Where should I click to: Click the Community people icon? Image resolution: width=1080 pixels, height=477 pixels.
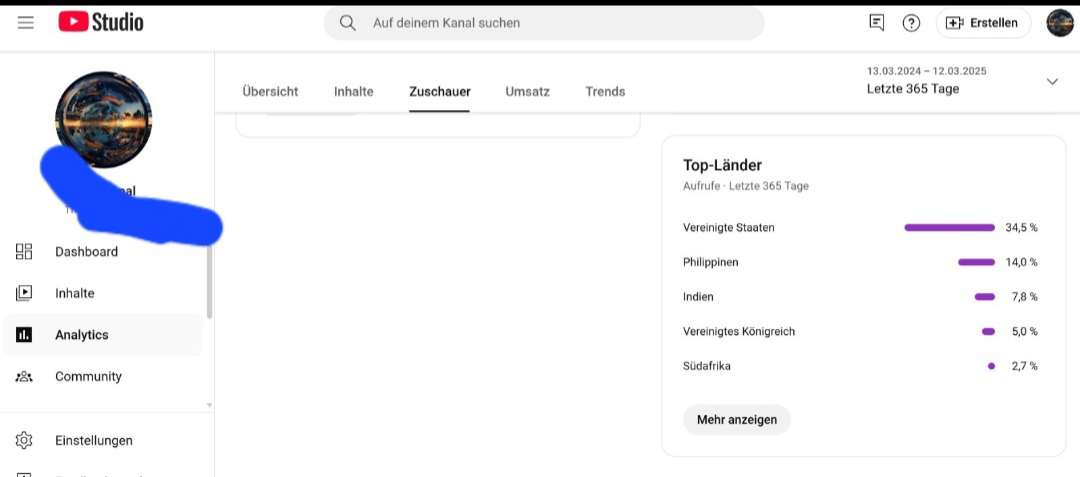(24, 377)
